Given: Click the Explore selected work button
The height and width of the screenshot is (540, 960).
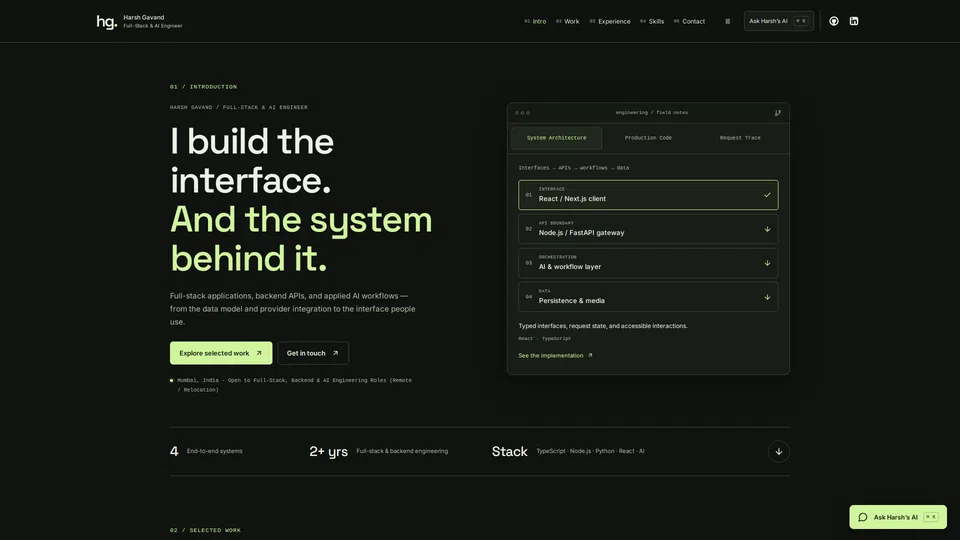Looking at the screenshot, I should (221, 353).
